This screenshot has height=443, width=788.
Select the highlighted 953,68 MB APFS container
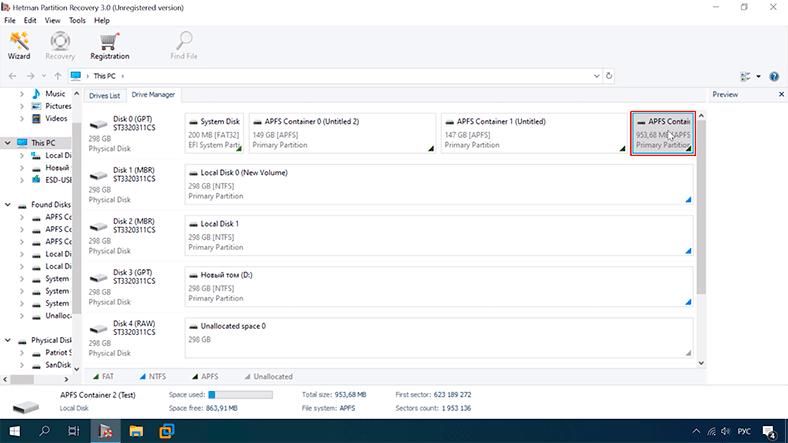[663, 133]
